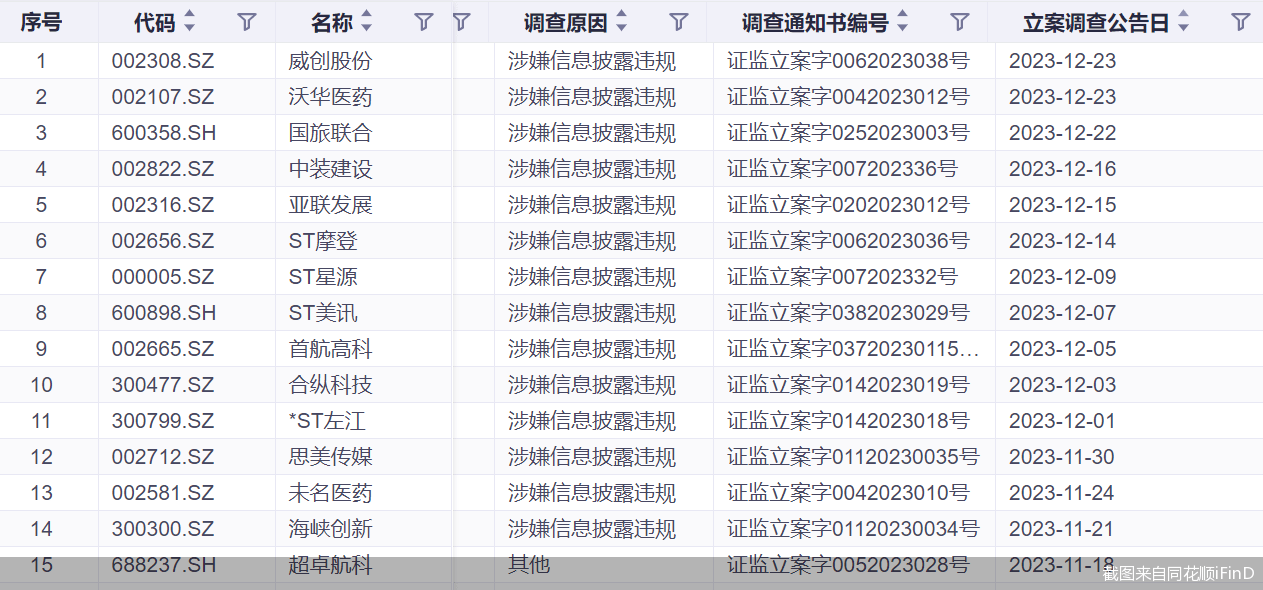This screenshot has width=1263, height=590.
Task: Click the sort arrows beside 代码
Action: click(190, 21)
